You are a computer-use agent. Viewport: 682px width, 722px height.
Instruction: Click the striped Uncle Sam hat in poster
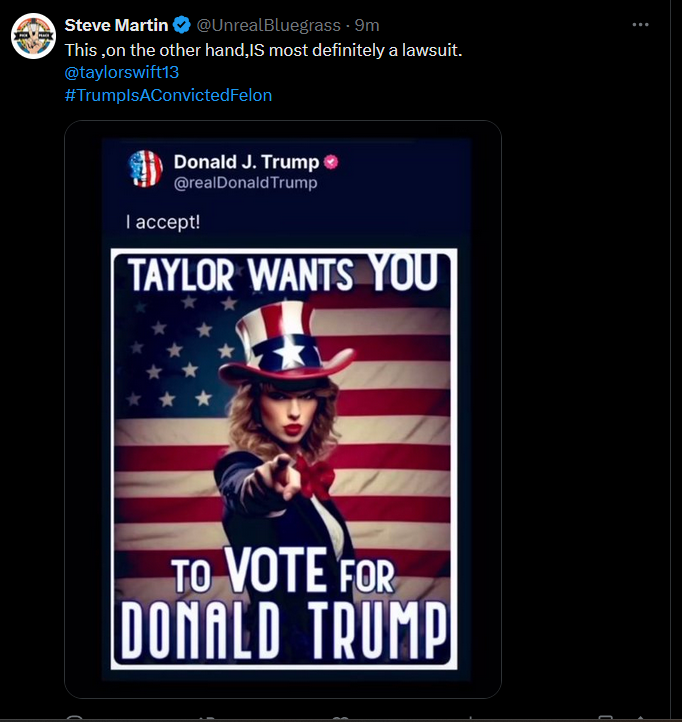[x=283, y=340]
